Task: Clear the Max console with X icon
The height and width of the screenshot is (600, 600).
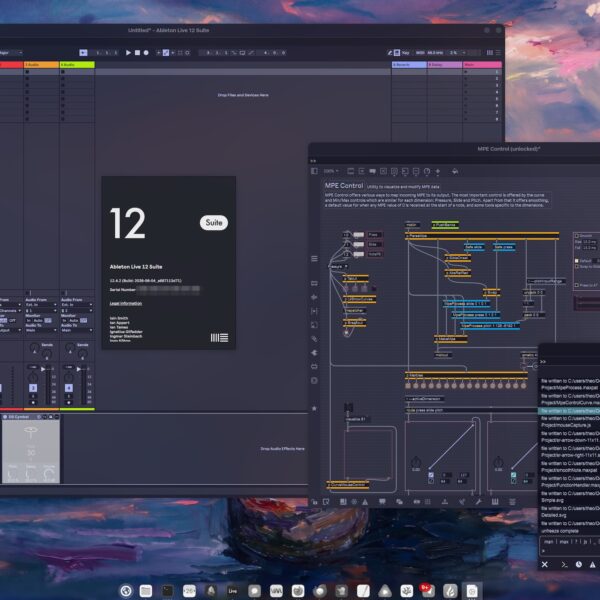Action: pyautogui.click(x=545, y=564)
